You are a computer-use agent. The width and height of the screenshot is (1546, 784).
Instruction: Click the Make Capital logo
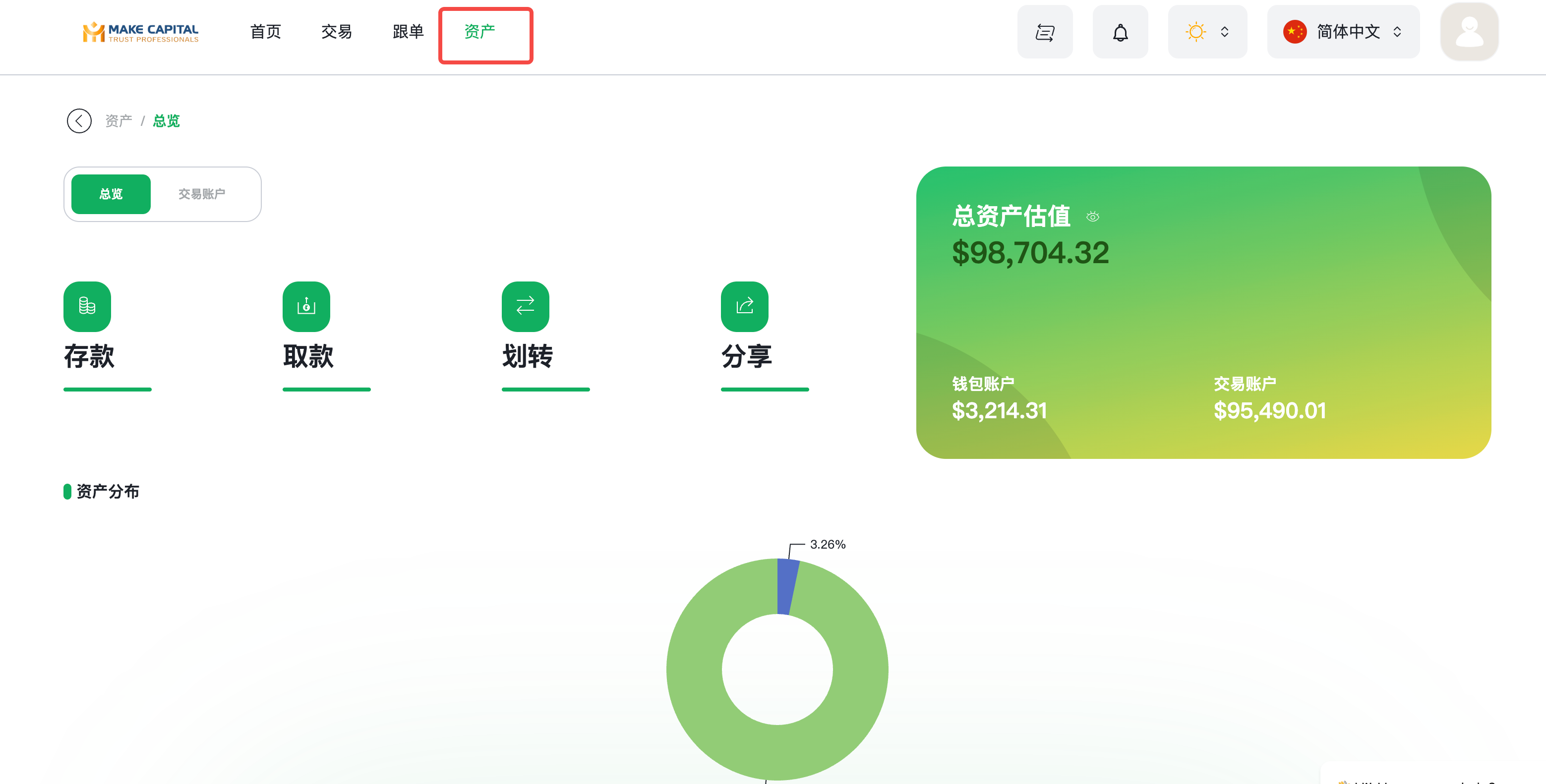tap(140, 32)
